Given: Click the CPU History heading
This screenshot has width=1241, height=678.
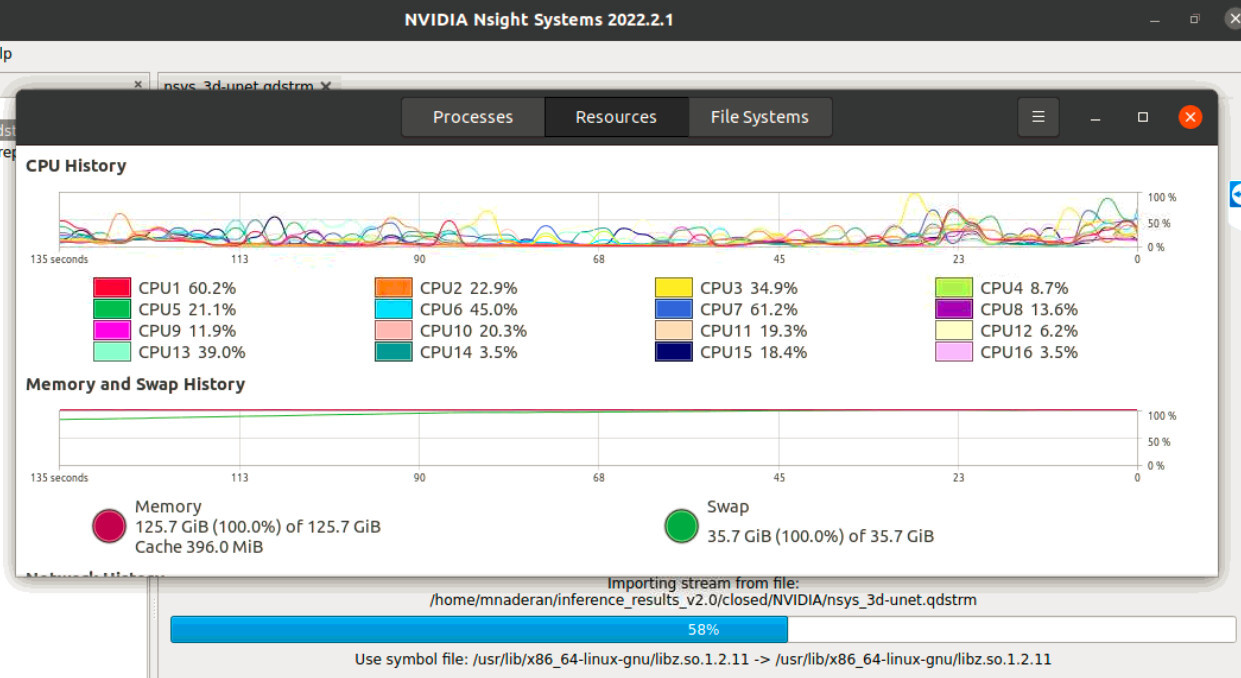Looking at the screenshot, I should (x=76, y=166).
